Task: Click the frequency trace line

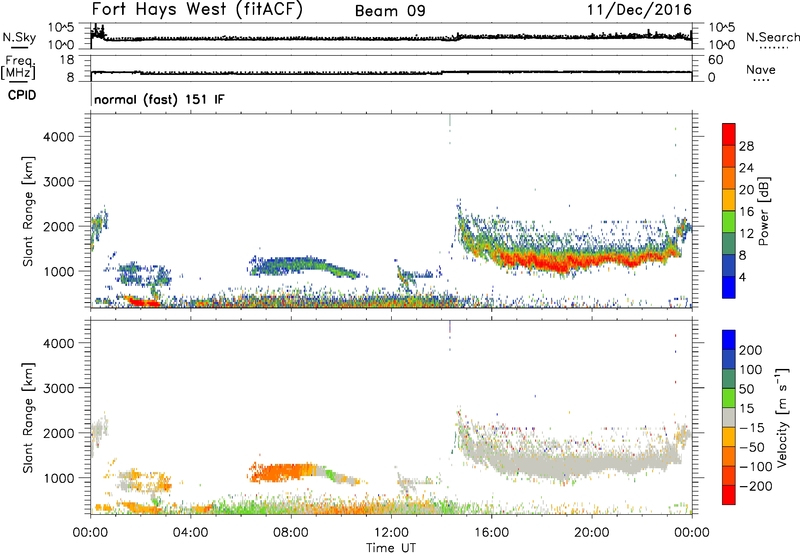Action: pos(391,72)
